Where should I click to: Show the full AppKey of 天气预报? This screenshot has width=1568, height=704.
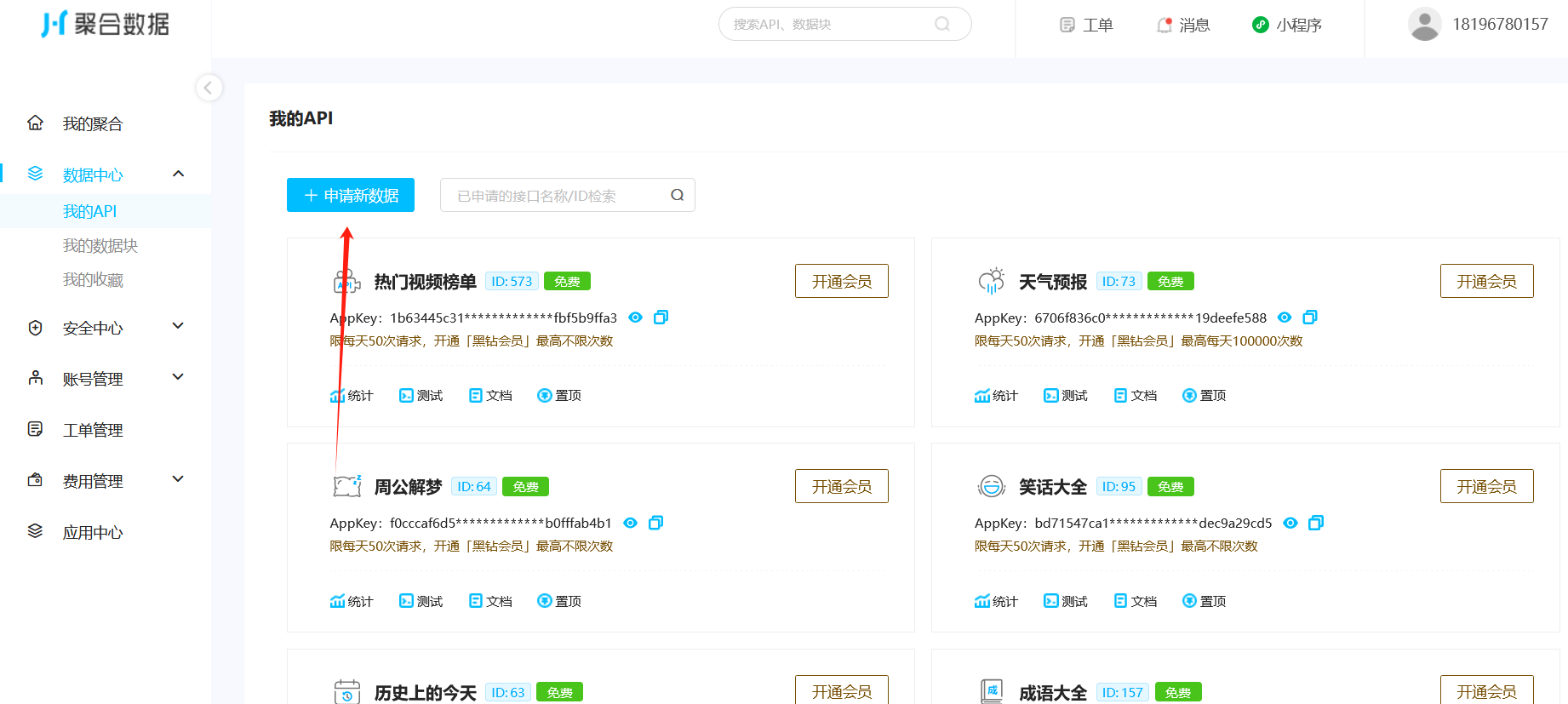1285,318
